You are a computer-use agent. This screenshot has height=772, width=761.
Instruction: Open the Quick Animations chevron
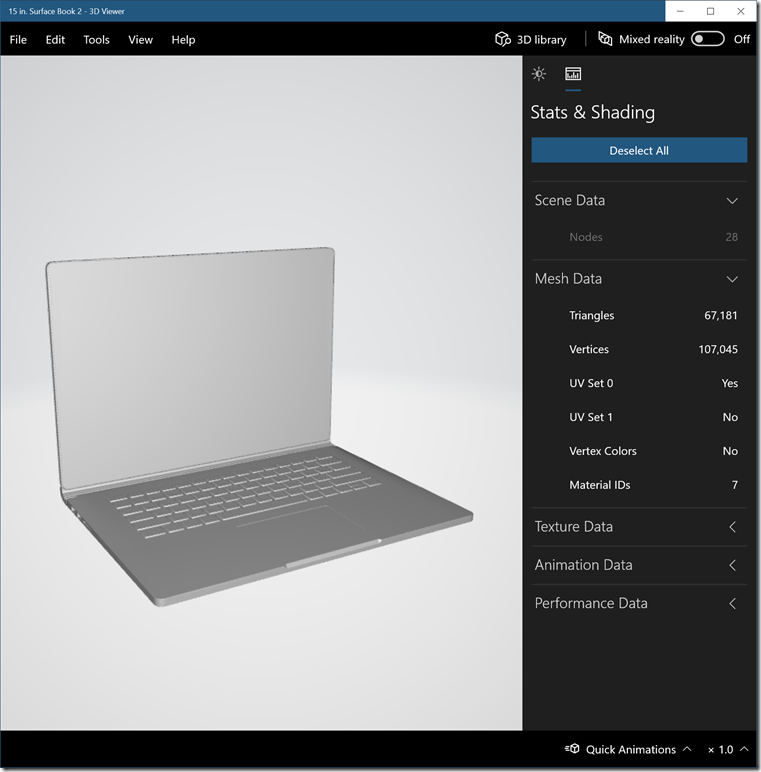[x=687, y=749]
